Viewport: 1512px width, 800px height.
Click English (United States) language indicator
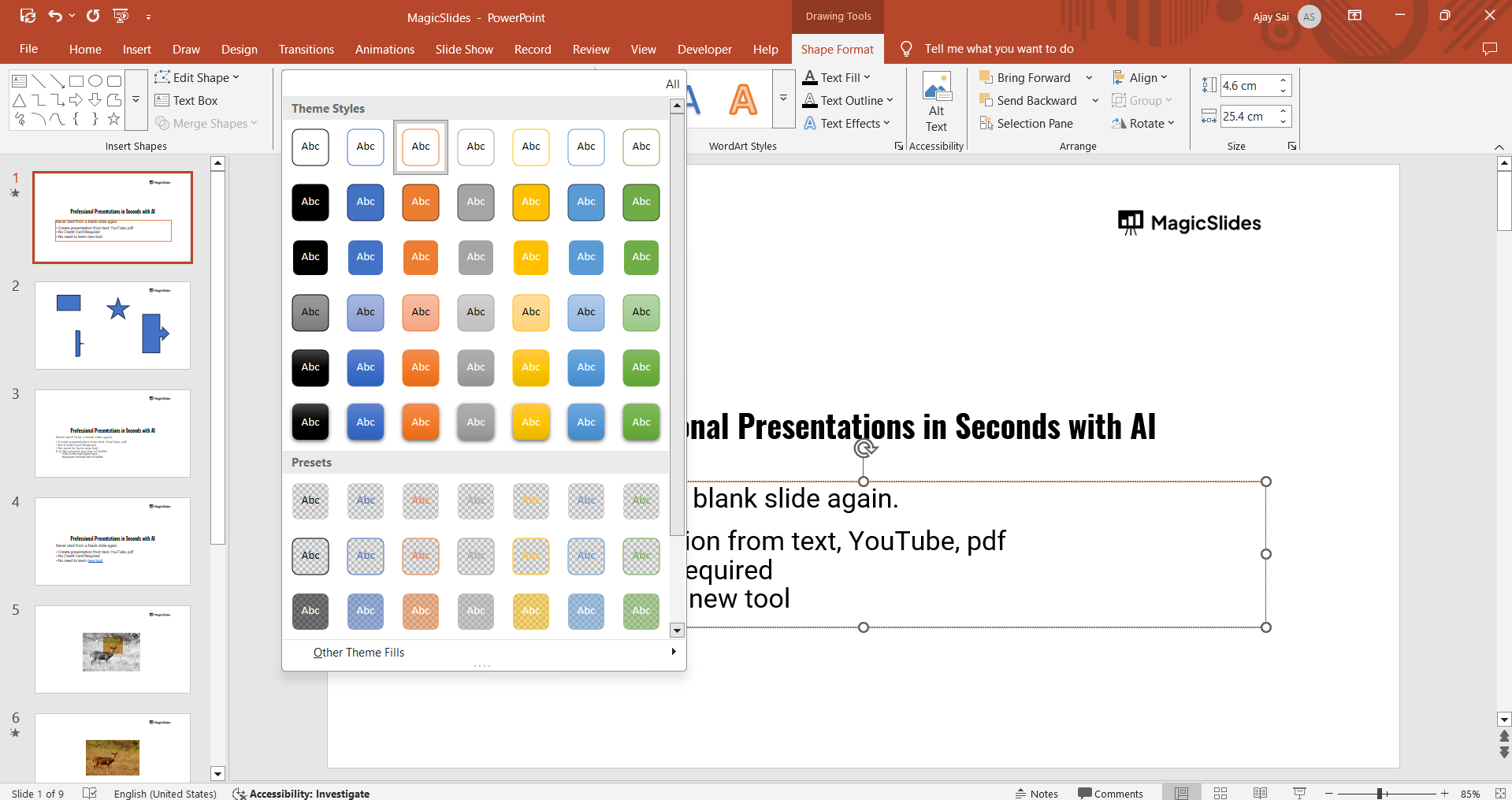tap(165, 793)
